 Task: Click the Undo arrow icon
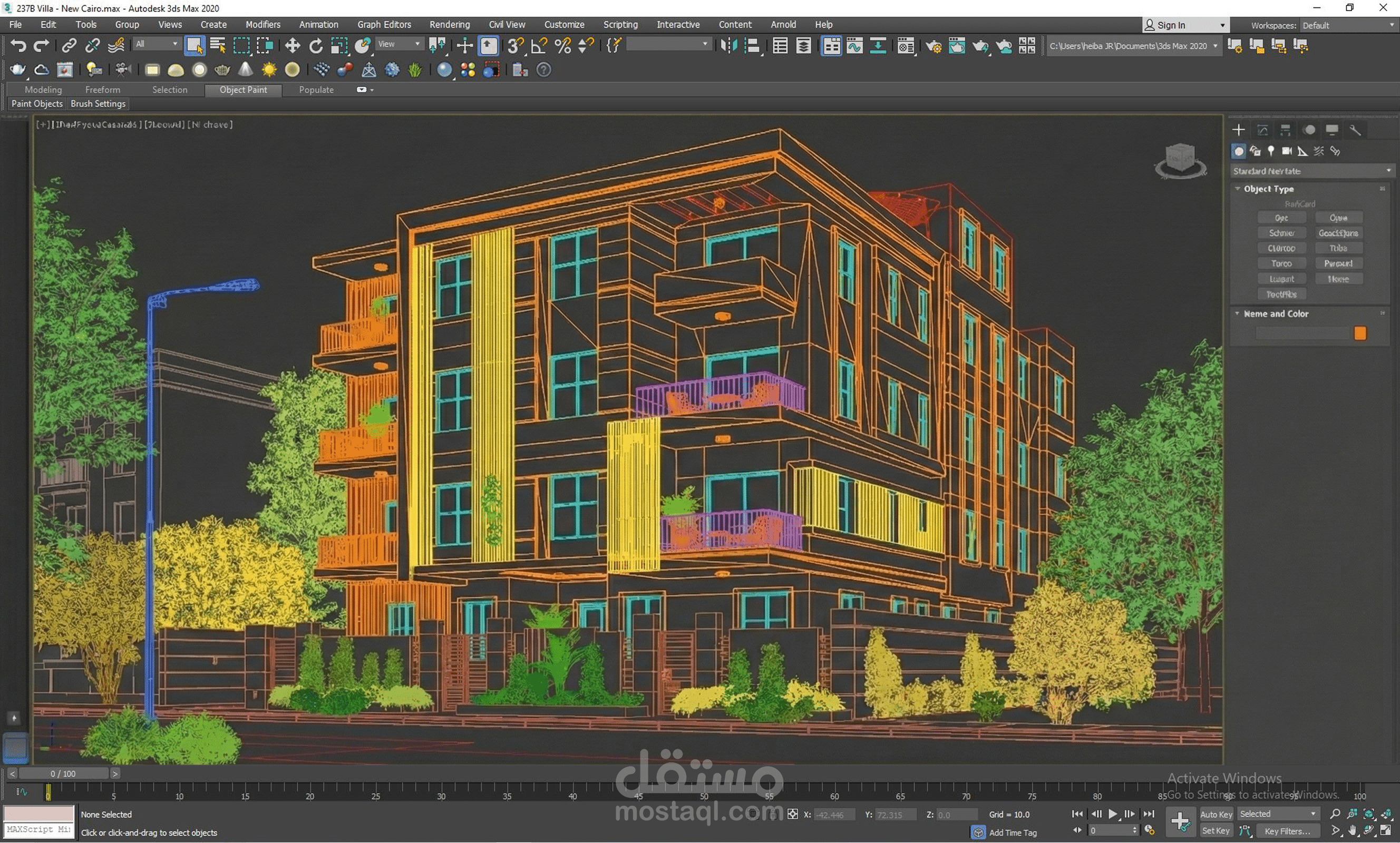[18, 45]
